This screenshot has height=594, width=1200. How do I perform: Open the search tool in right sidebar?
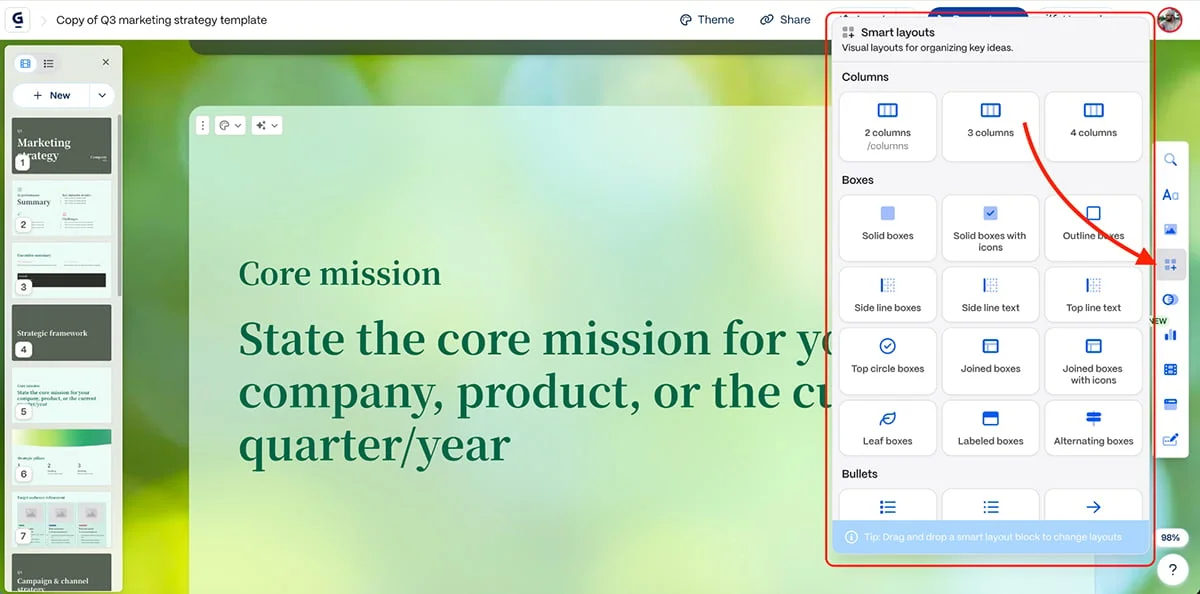tap(1170, 160)
